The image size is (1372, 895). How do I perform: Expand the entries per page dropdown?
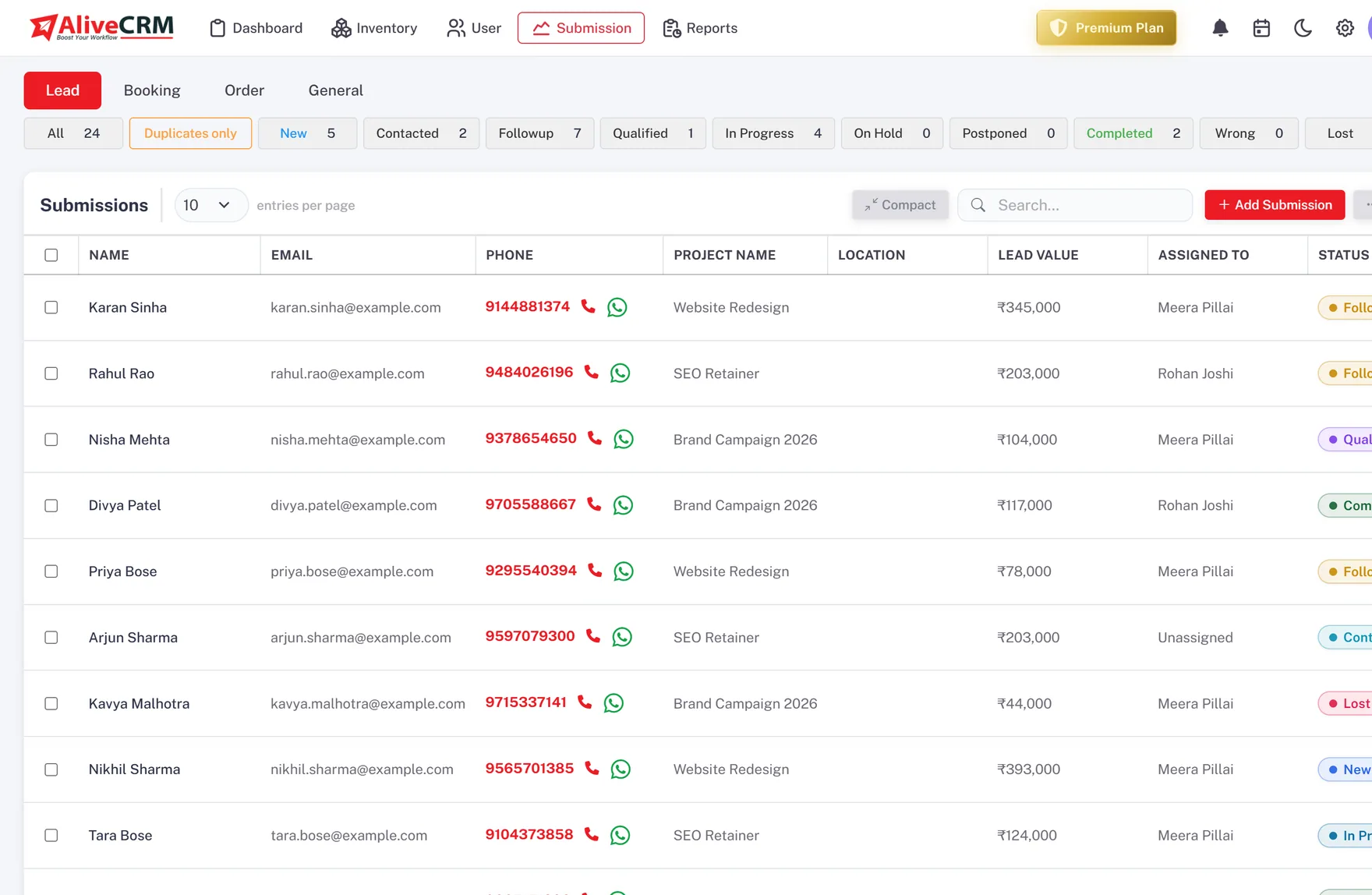coord(210,205)
